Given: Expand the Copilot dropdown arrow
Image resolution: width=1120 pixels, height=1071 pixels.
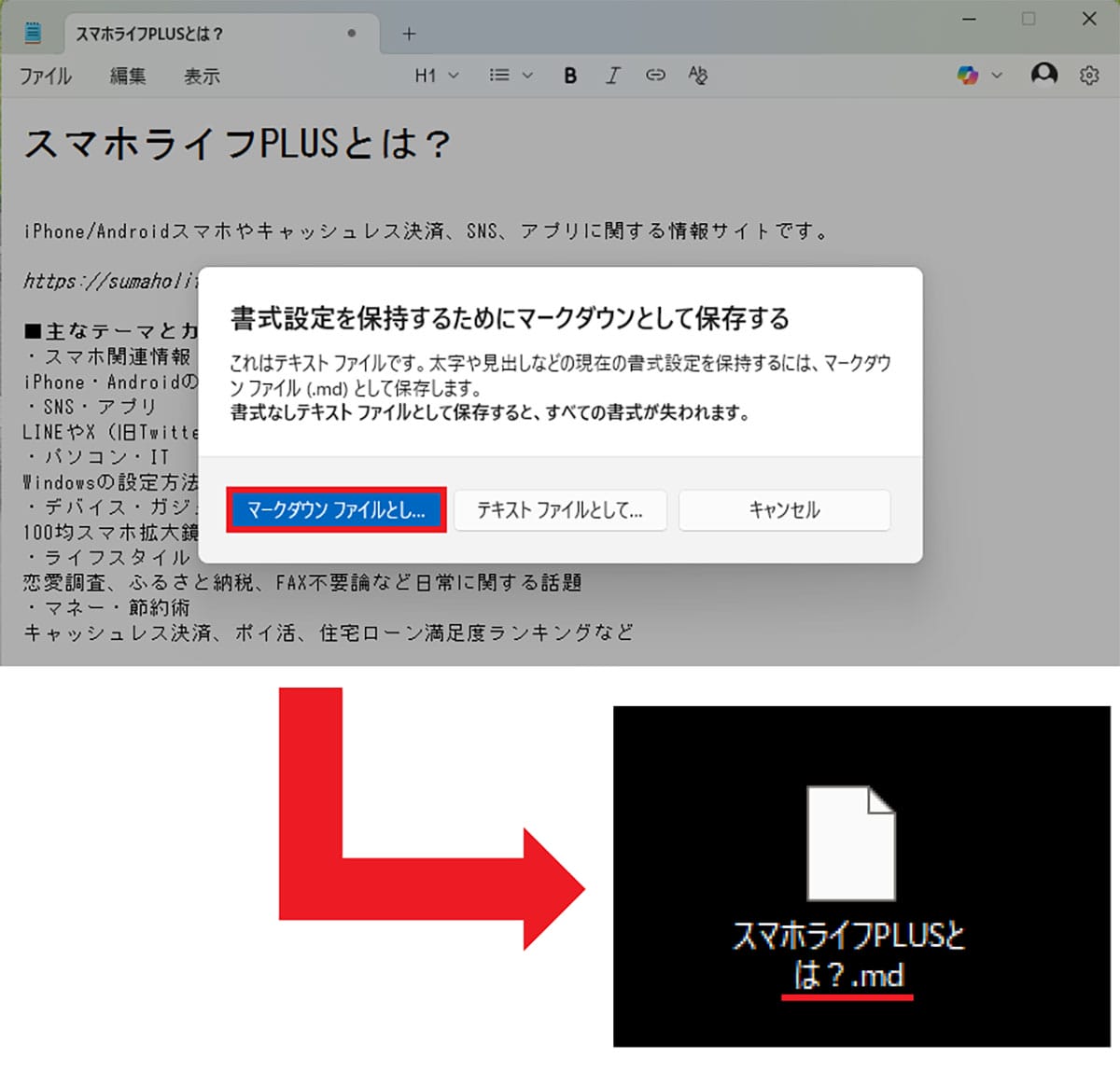Looking at the screenshot, I should click(x=997, y=76).
